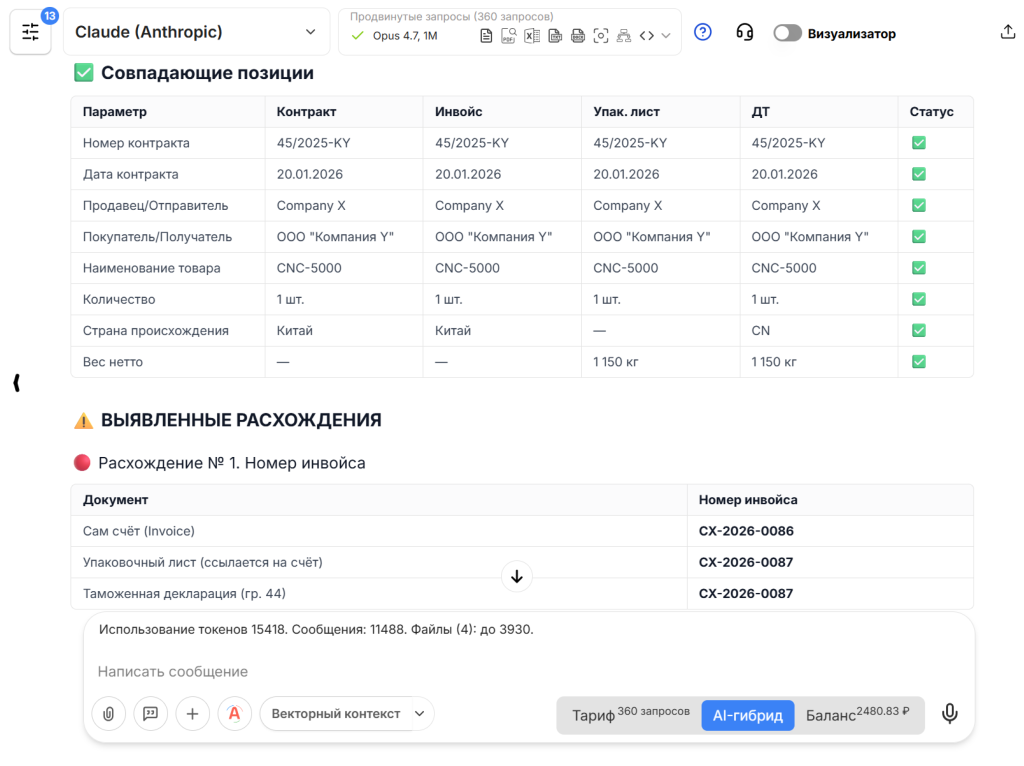Click the PDF search icon

click(x=509, y=36)
